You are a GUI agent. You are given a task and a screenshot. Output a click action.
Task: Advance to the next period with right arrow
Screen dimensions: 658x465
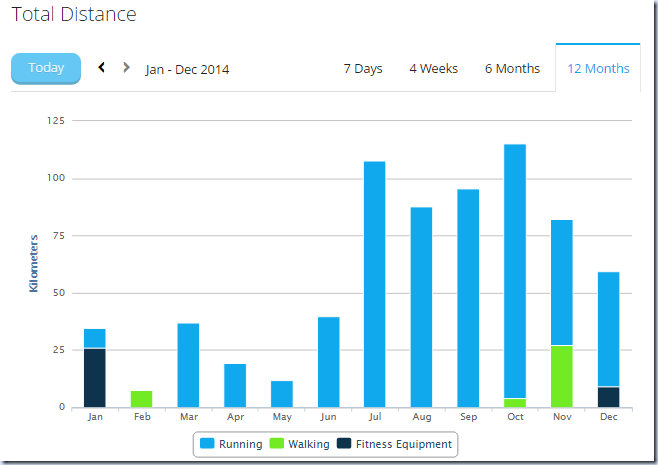[126, 67]
